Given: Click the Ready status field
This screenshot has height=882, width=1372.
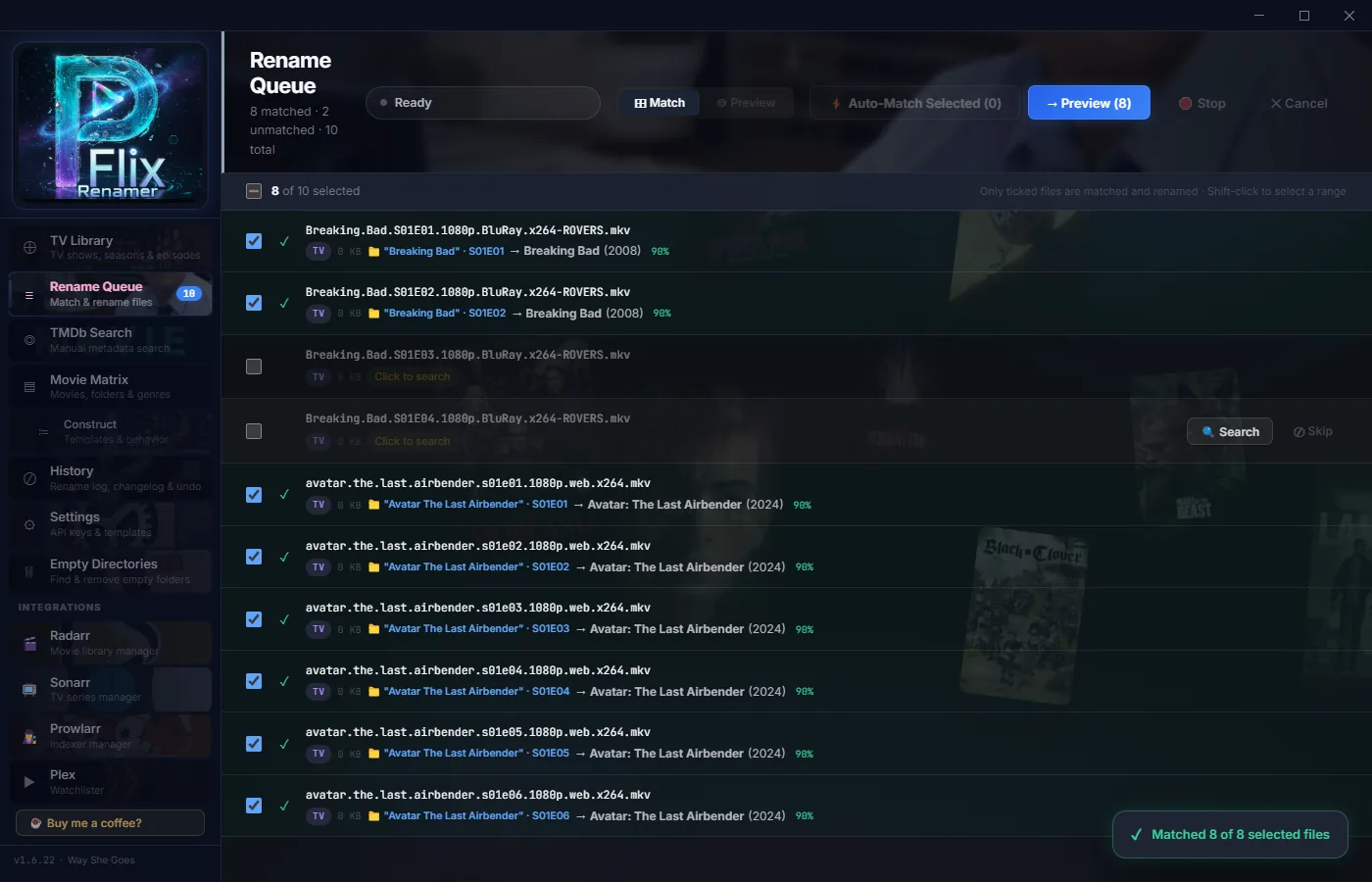Looking at the screenshot, I should point(483,103).
